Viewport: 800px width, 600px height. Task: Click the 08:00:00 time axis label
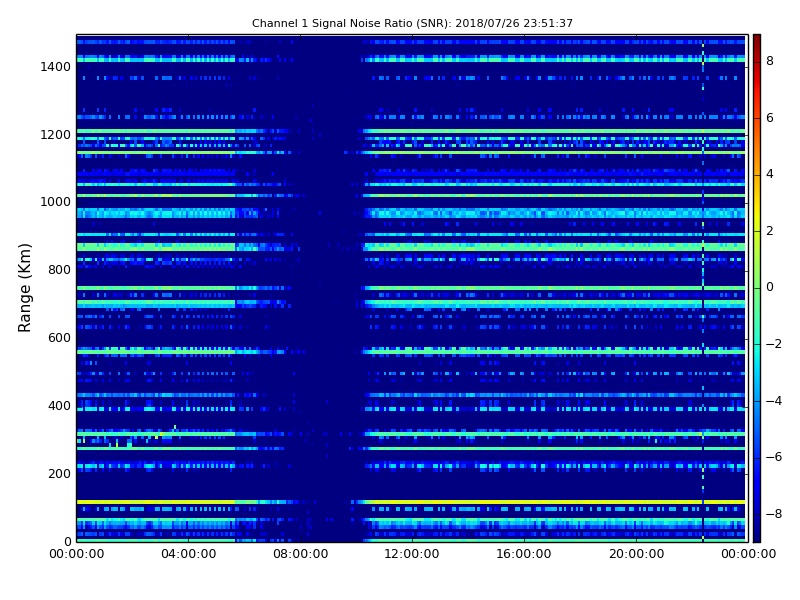click(301, 554)
